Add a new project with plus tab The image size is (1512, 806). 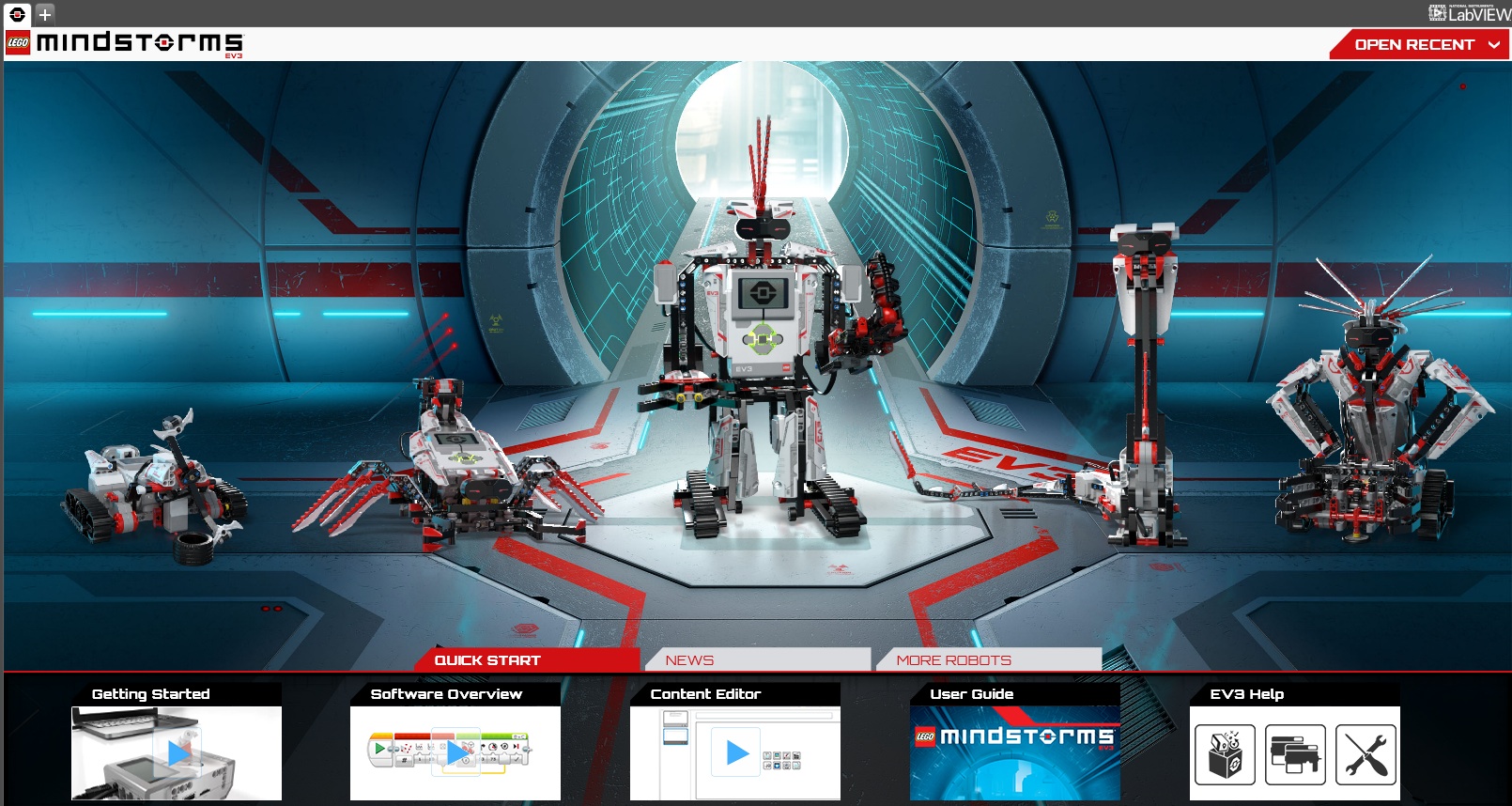pyautogui.click(x=44, y=14)
